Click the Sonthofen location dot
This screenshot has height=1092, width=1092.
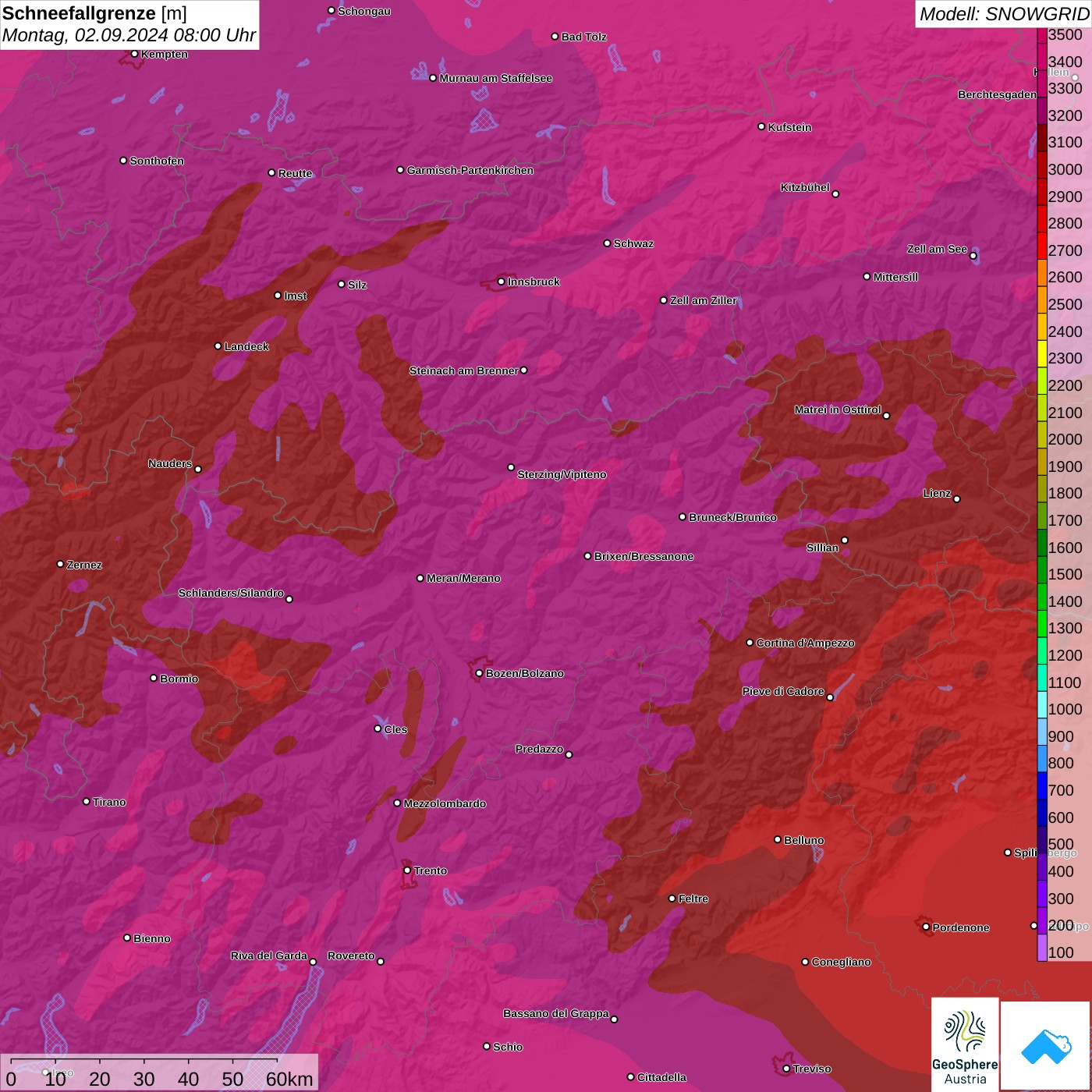click(x=123, y=161)
